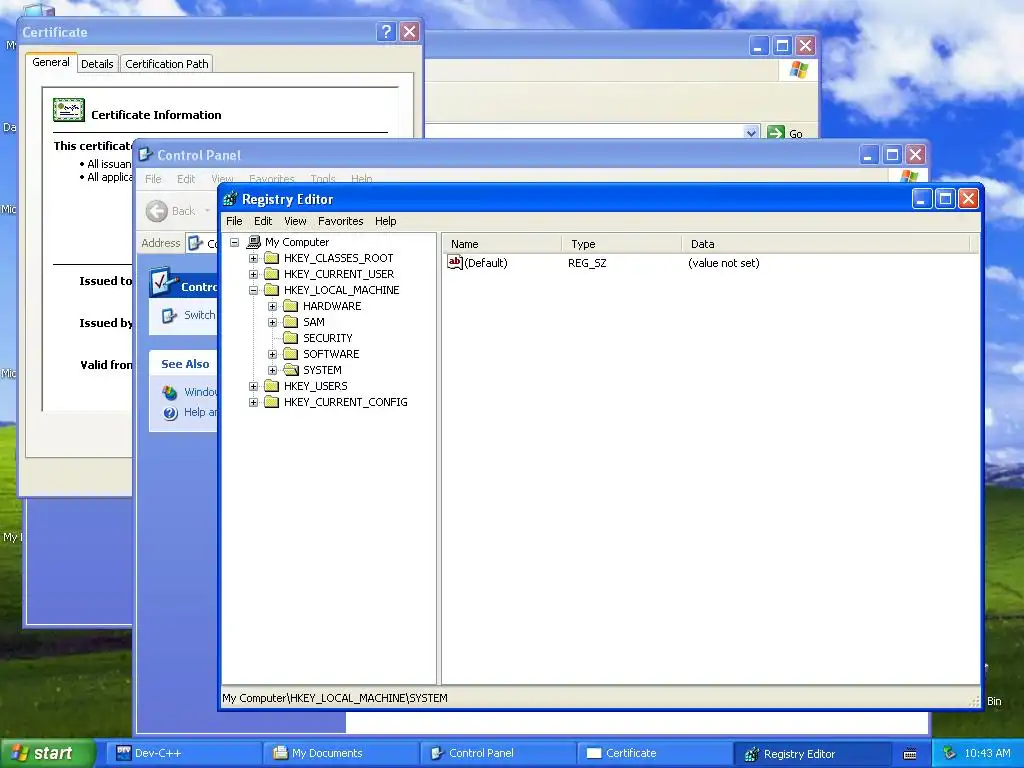1024x768 pixels.
Task: Select the (Default) string value icon
Action: pyautogui.click(x=455, y=263)
